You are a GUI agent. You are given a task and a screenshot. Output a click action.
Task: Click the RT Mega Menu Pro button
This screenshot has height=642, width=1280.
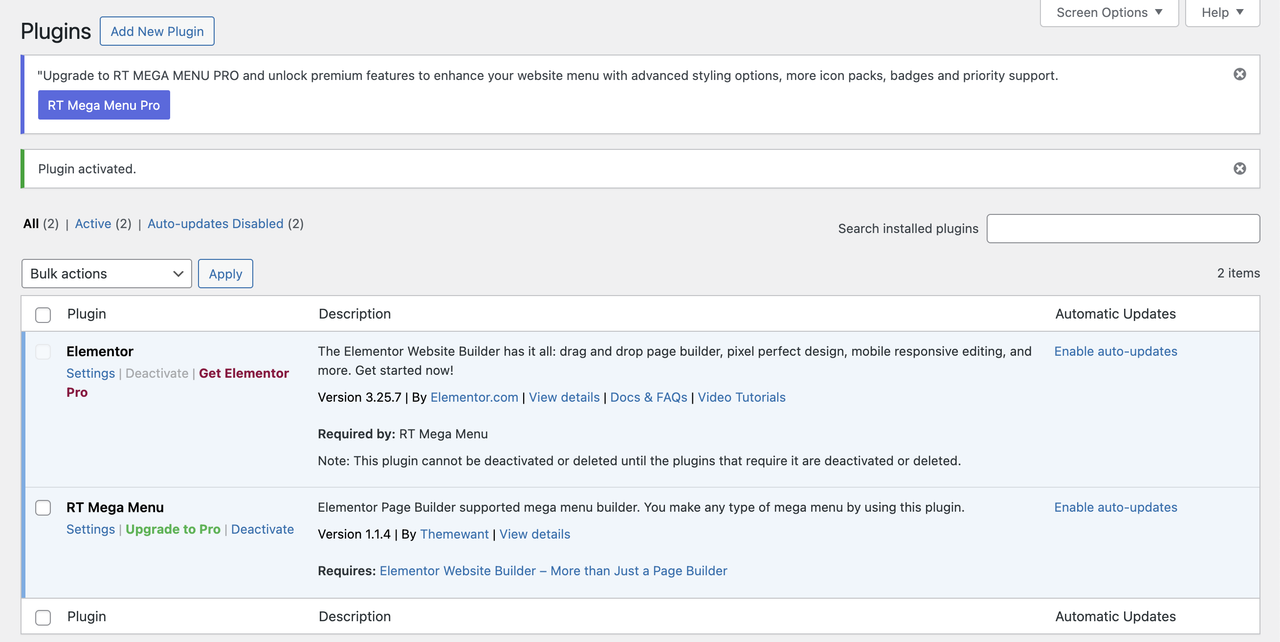point(104,105)
